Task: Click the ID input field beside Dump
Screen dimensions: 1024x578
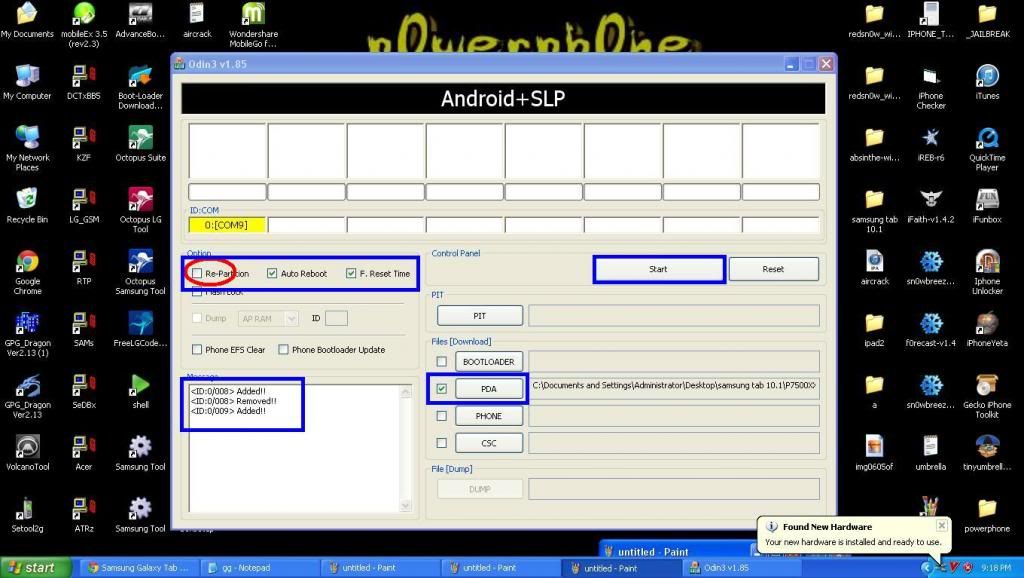Action: coord(336,318)
